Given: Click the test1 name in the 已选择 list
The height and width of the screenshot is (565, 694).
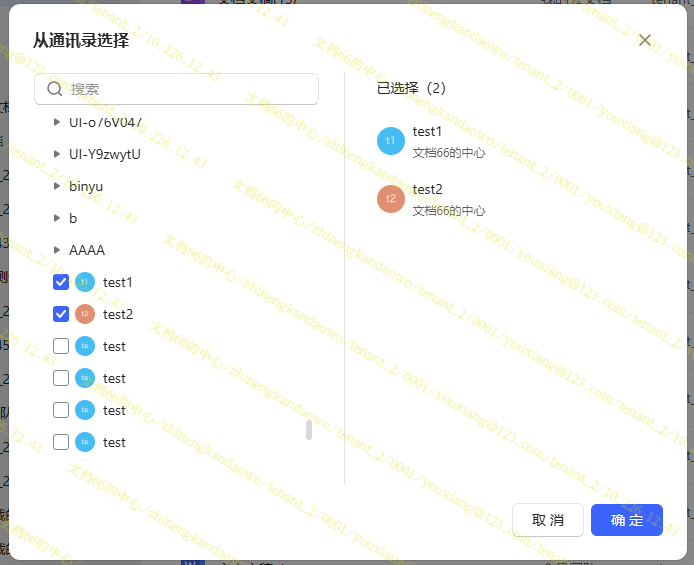Looking at the screenshot, I should (427, 132).
